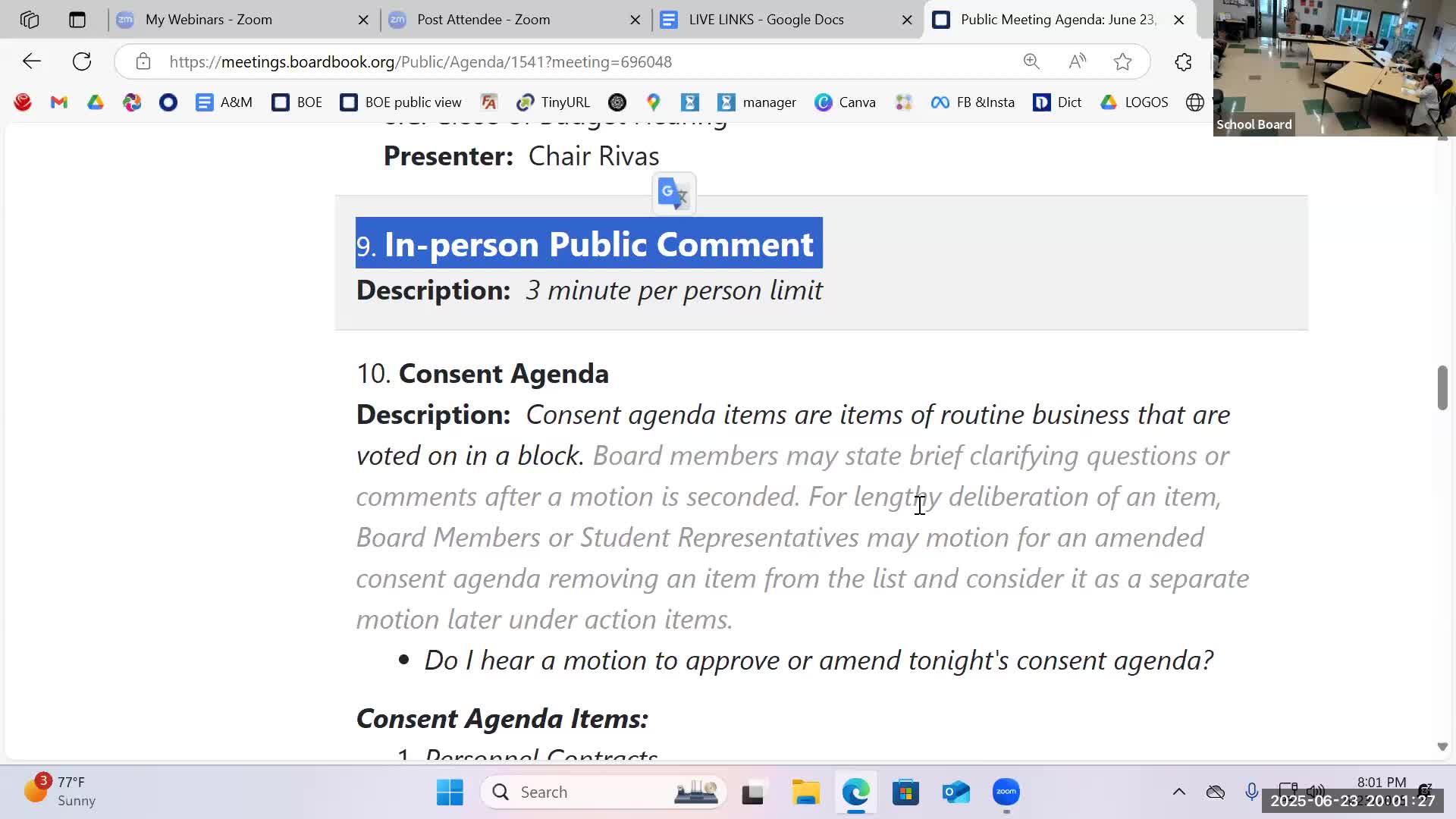Open the BOE public view bookmark

coord(401,102)
